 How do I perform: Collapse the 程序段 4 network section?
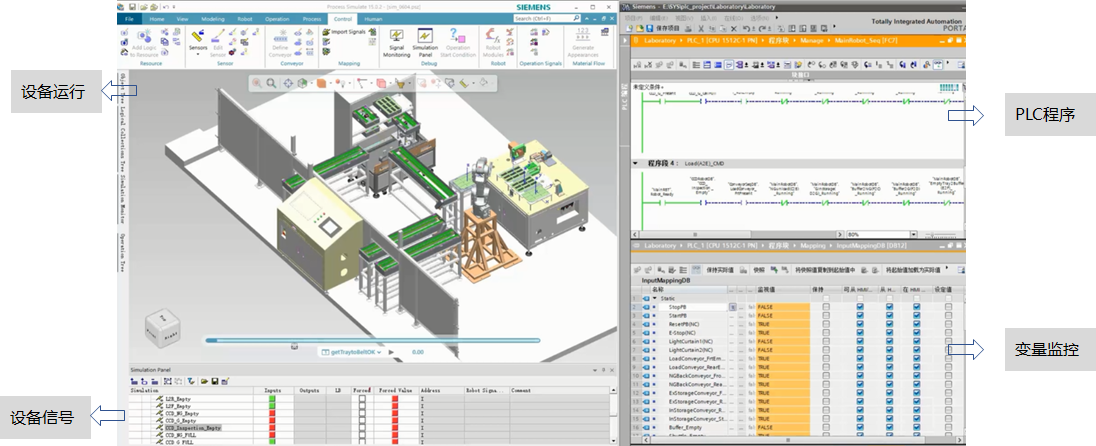pos(637,162)
